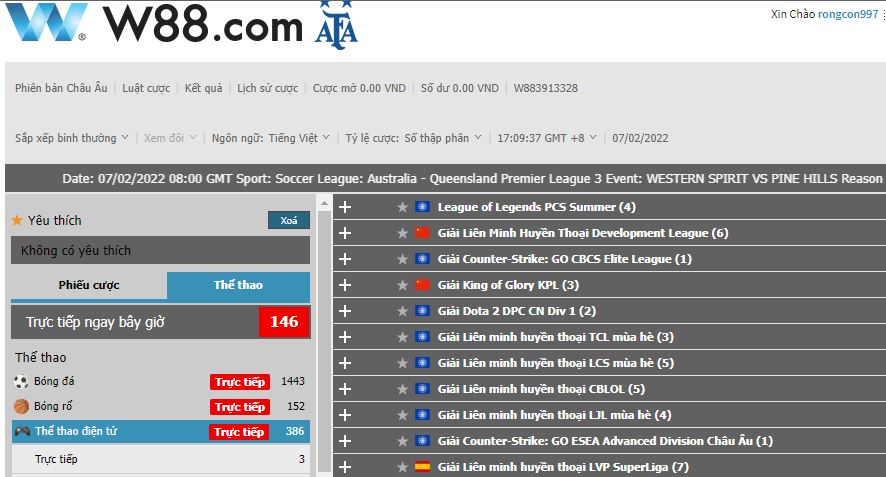Open the Ngôn ngữ: Tiếng Việt dropdown

pyautogui.click(x=271, y=138)
